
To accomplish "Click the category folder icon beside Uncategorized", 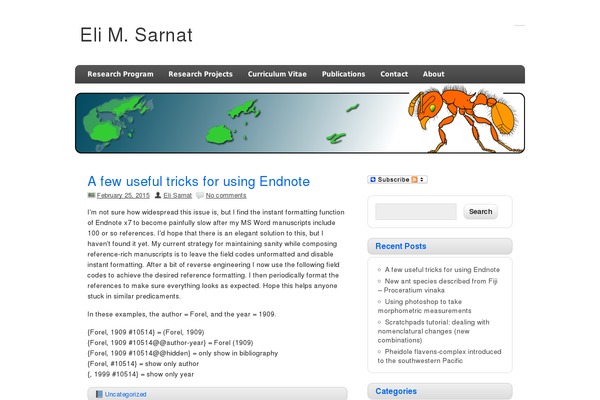I will point(99,394).
